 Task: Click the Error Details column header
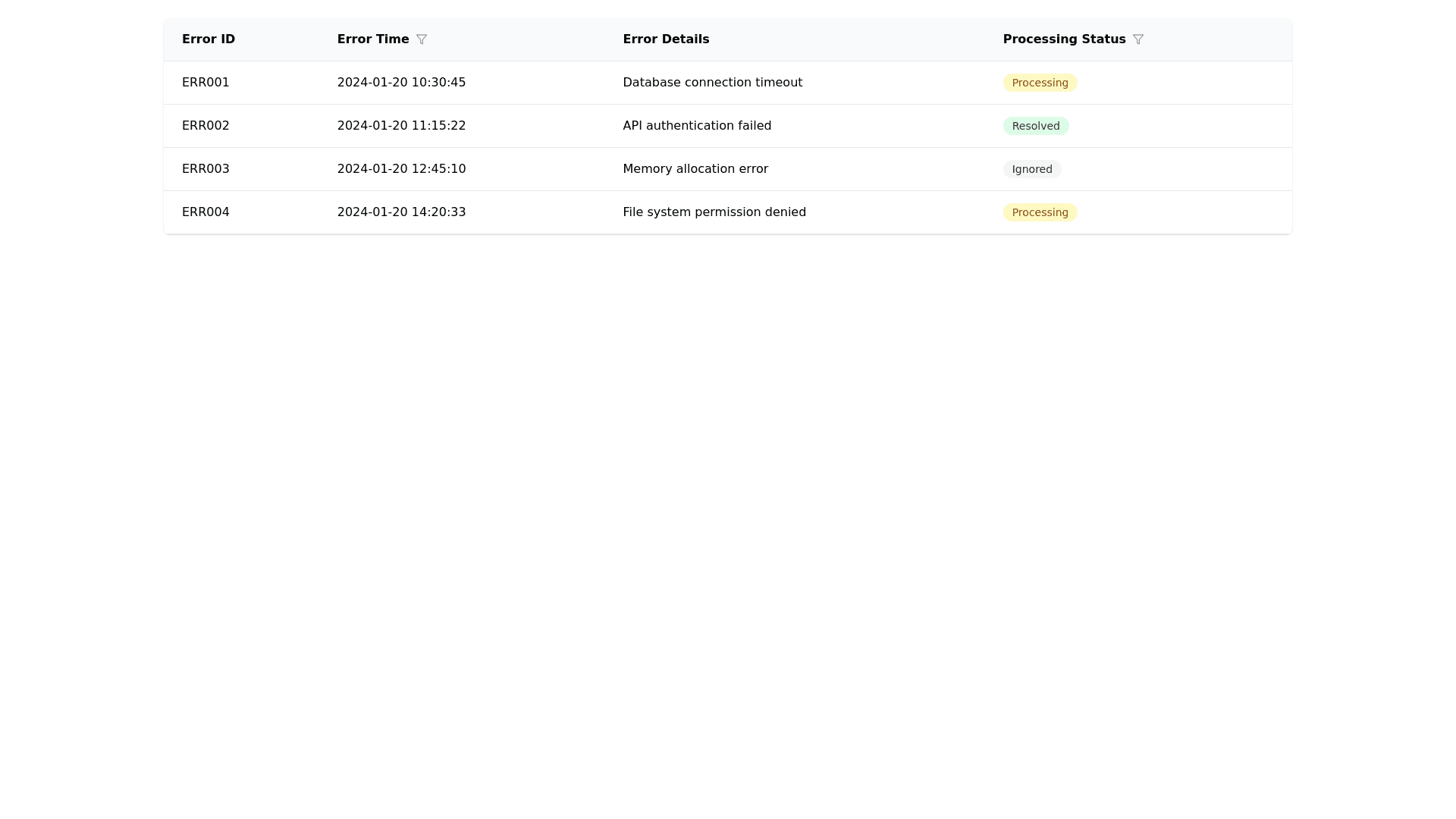click(x=666, y=39)
